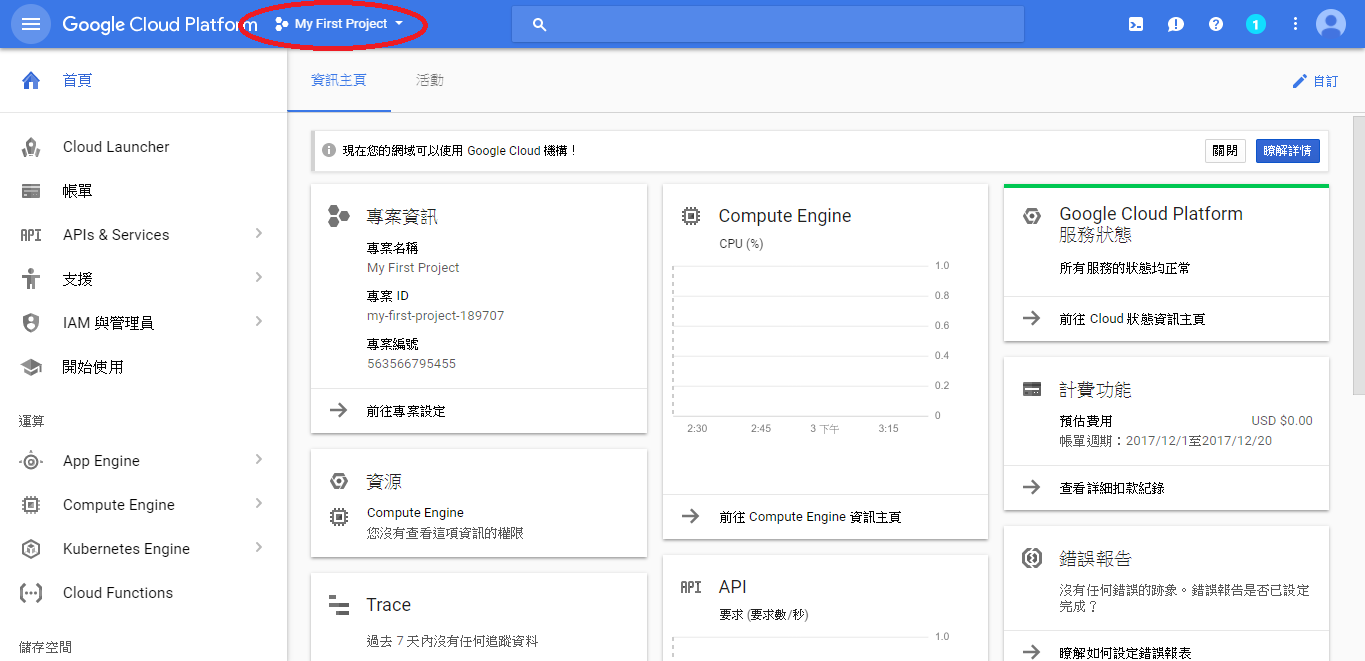Click the 錯誤報告 card icon
The image size is (1365, 661).
coord(1032,558)
